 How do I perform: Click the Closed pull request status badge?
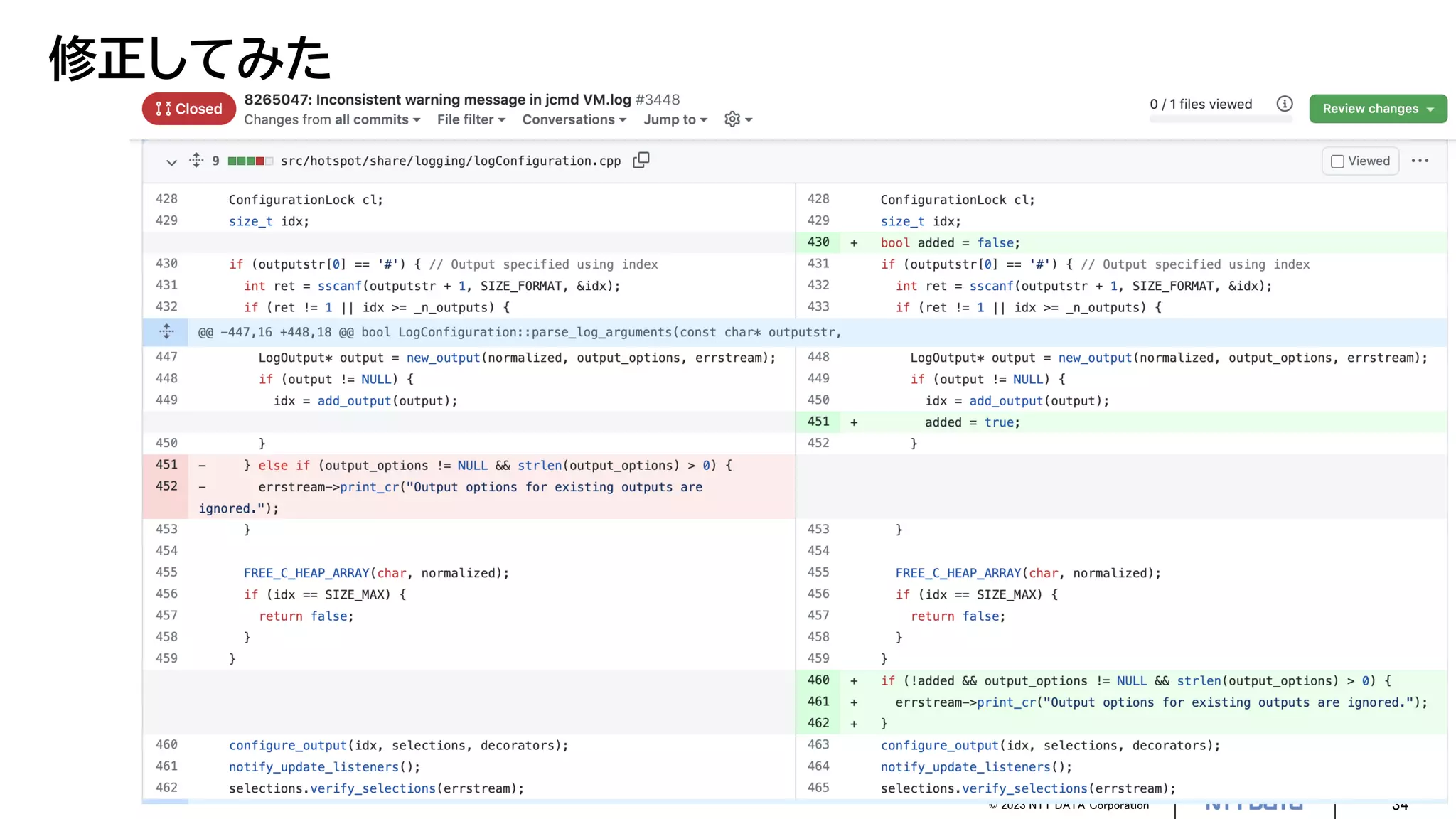tap(189, 109)
